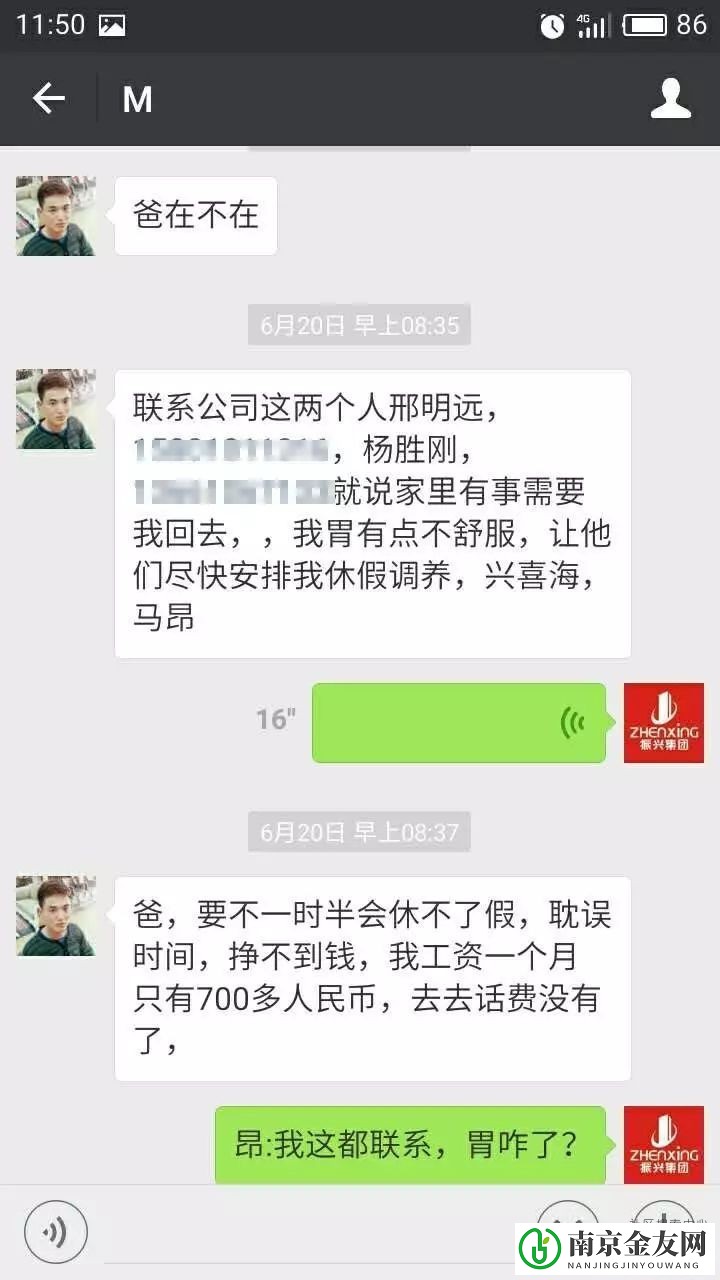Image resolution: width=720 pixels, height=1280 pixels.
Task: Go back using the arrow icon
Action: (x=48, y=98)
